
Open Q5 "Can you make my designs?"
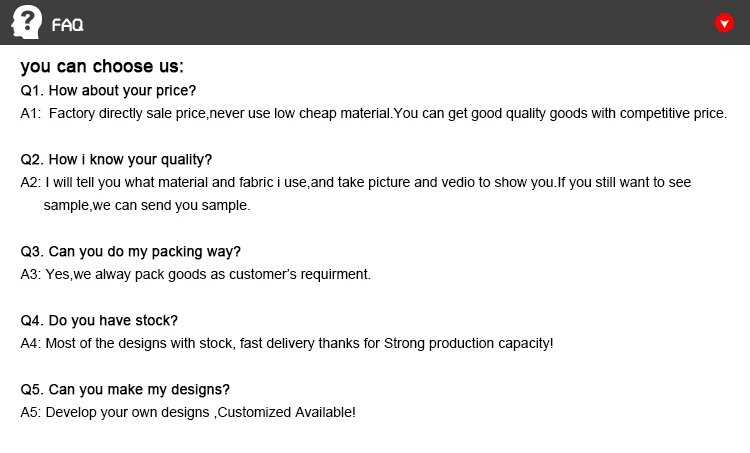(x=125, y=390)
